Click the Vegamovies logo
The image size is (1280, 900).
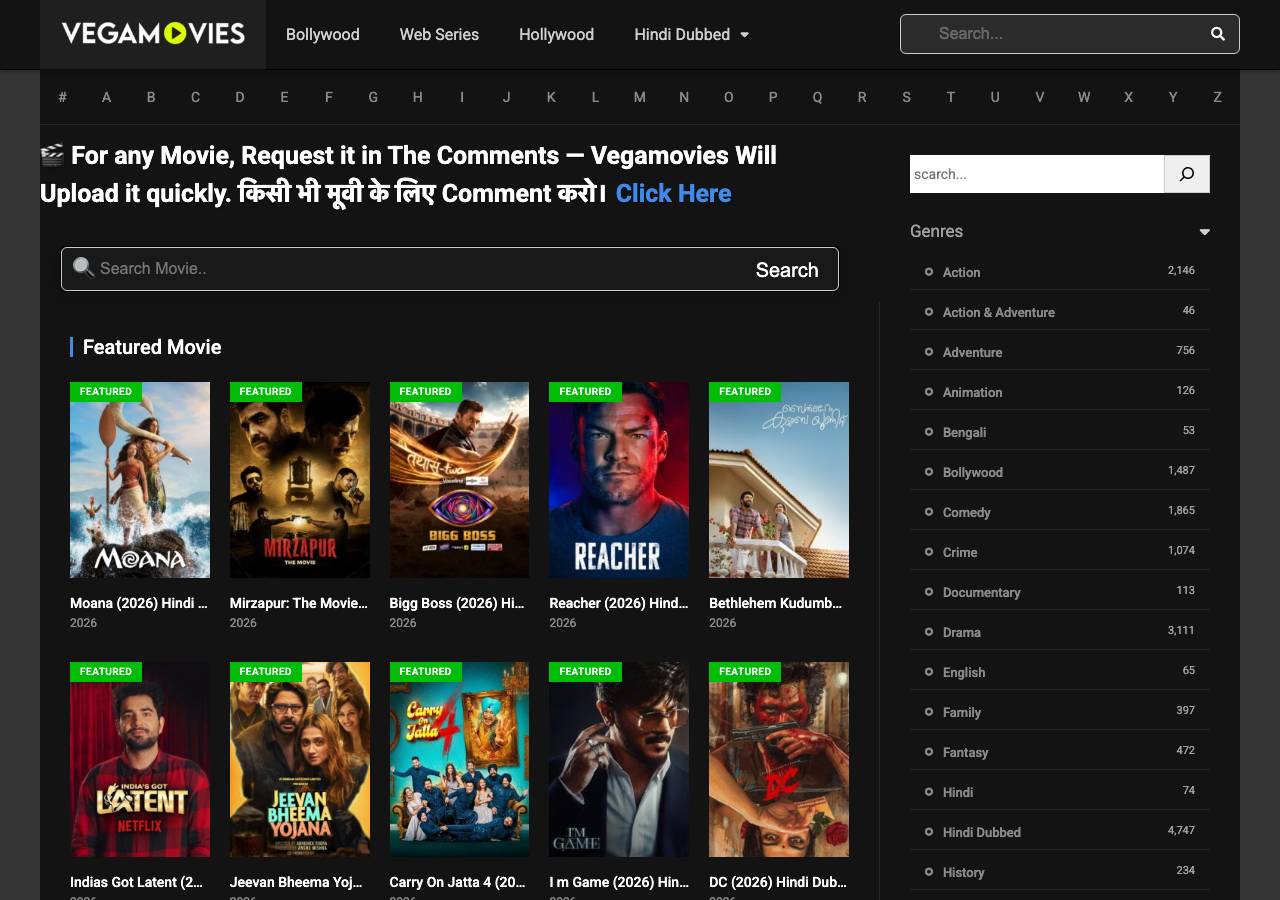153,34
